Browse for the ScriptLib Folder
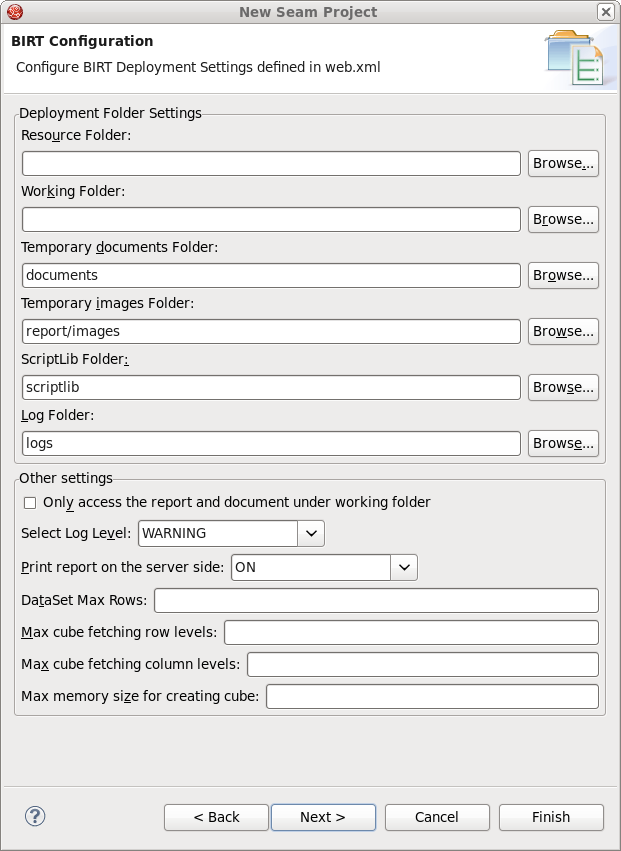Image resolution: width=621 pixels, height=851 pixels. [563, 387]
